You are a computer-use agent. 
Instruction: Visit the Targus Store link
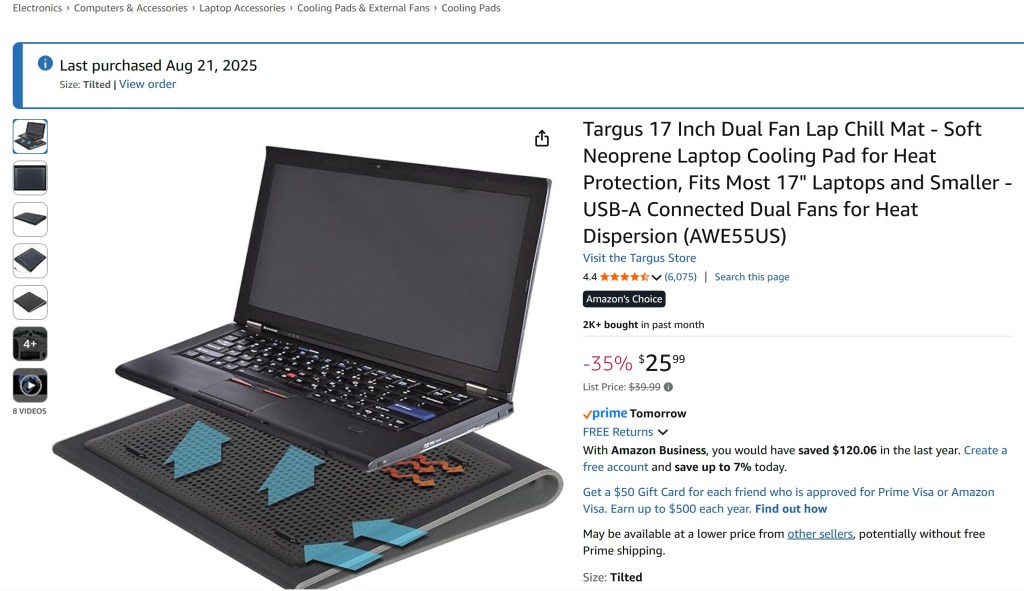[x=639, y=258]
